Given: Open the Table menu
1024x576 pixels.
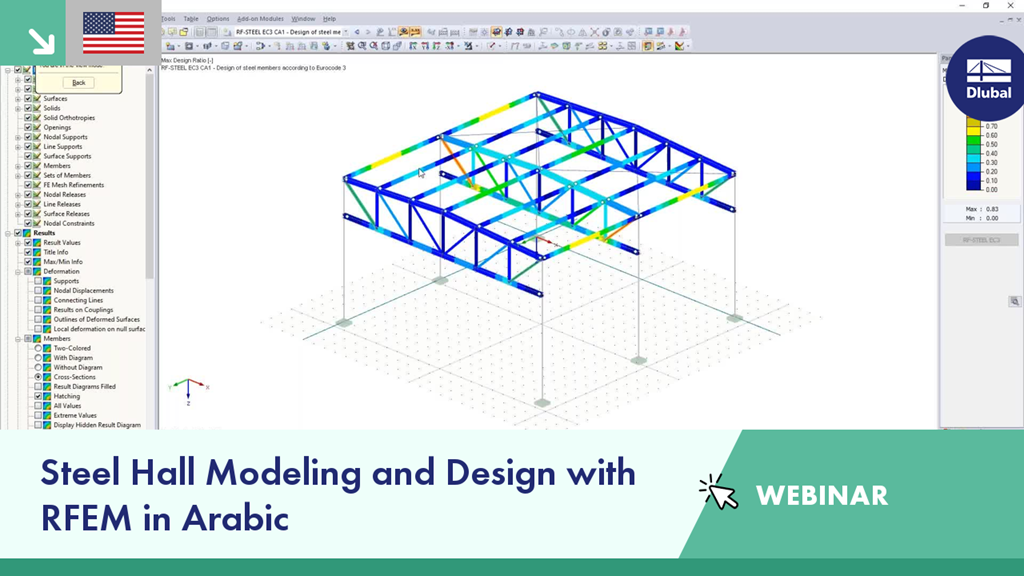Looking at the screenshot, I should (191, 19).
